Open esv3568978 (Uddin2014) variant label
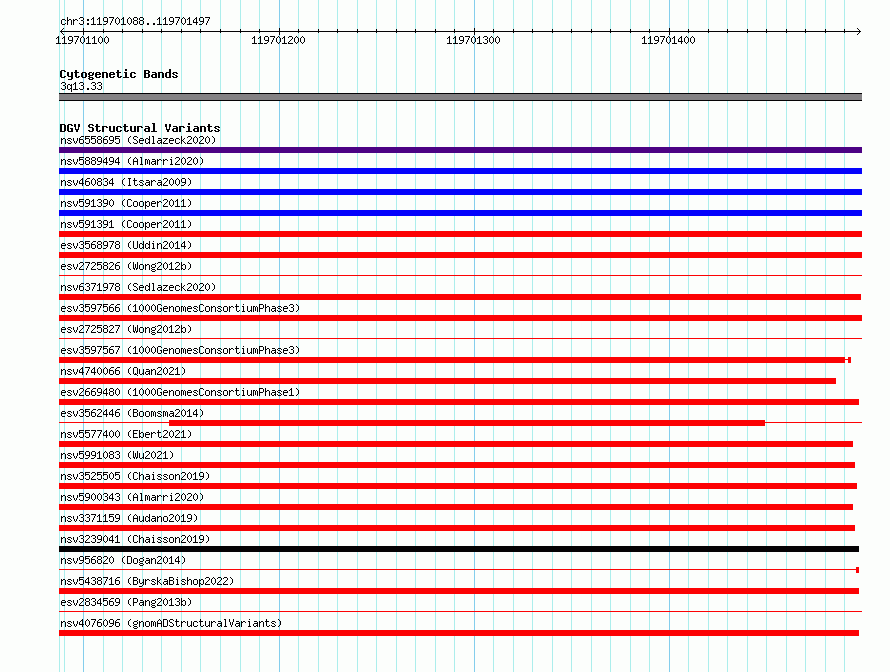The image size is (890, 672). [126, 245]
